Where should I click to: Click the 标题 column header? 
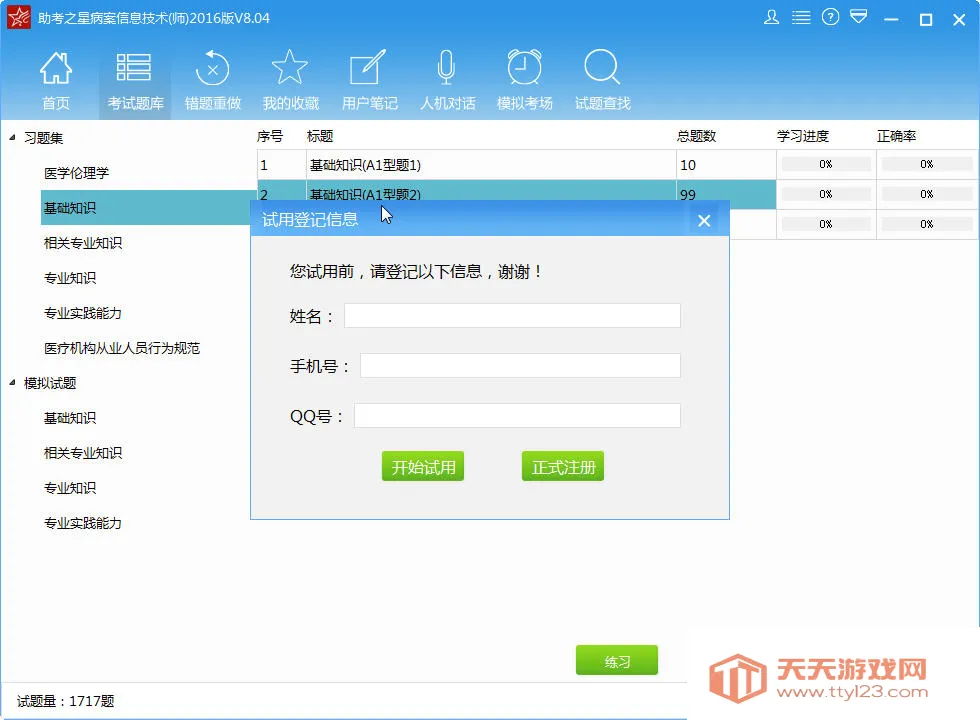click(320, 136)
